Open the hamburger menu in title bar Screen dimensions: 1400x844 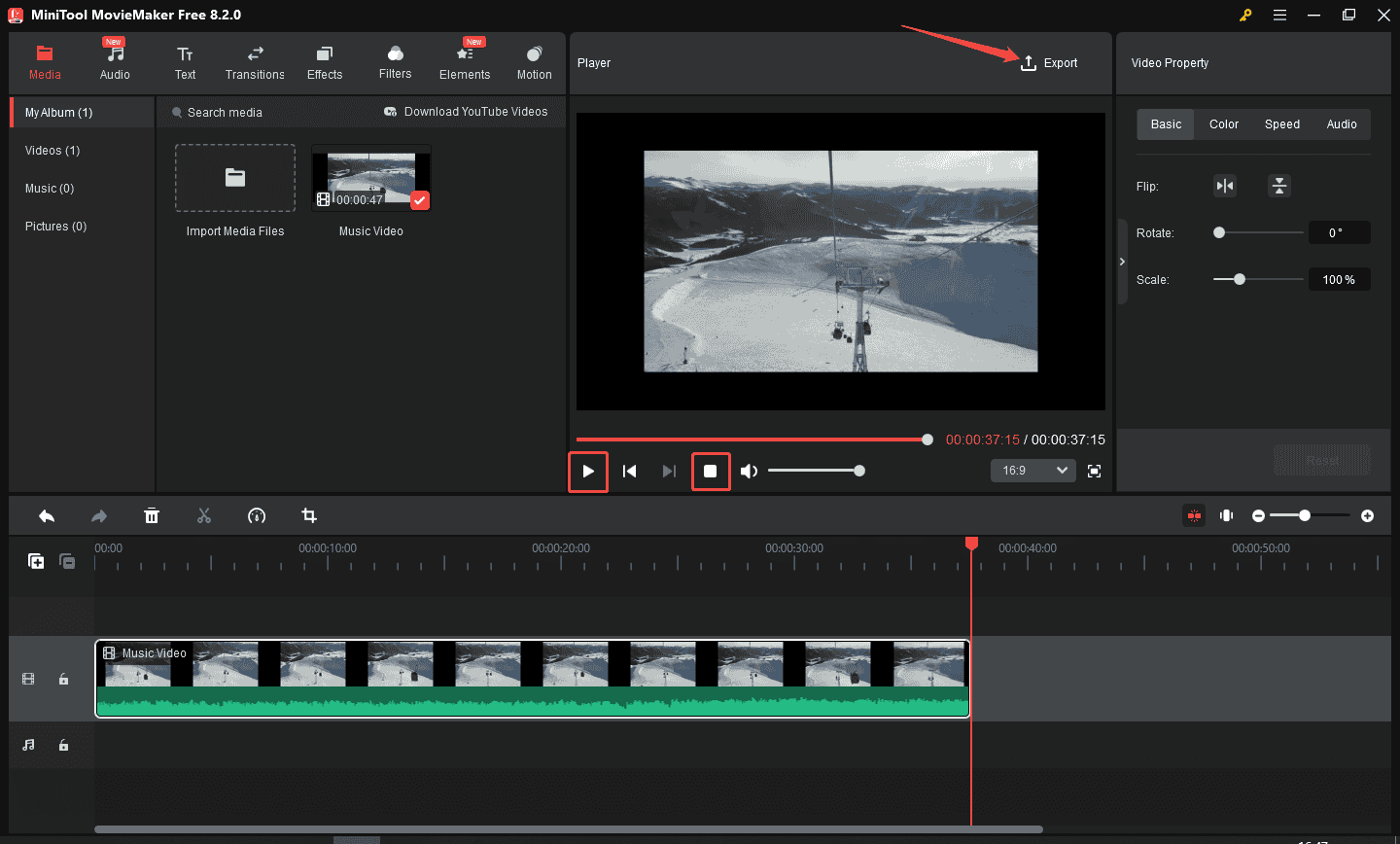point(1279,15)
